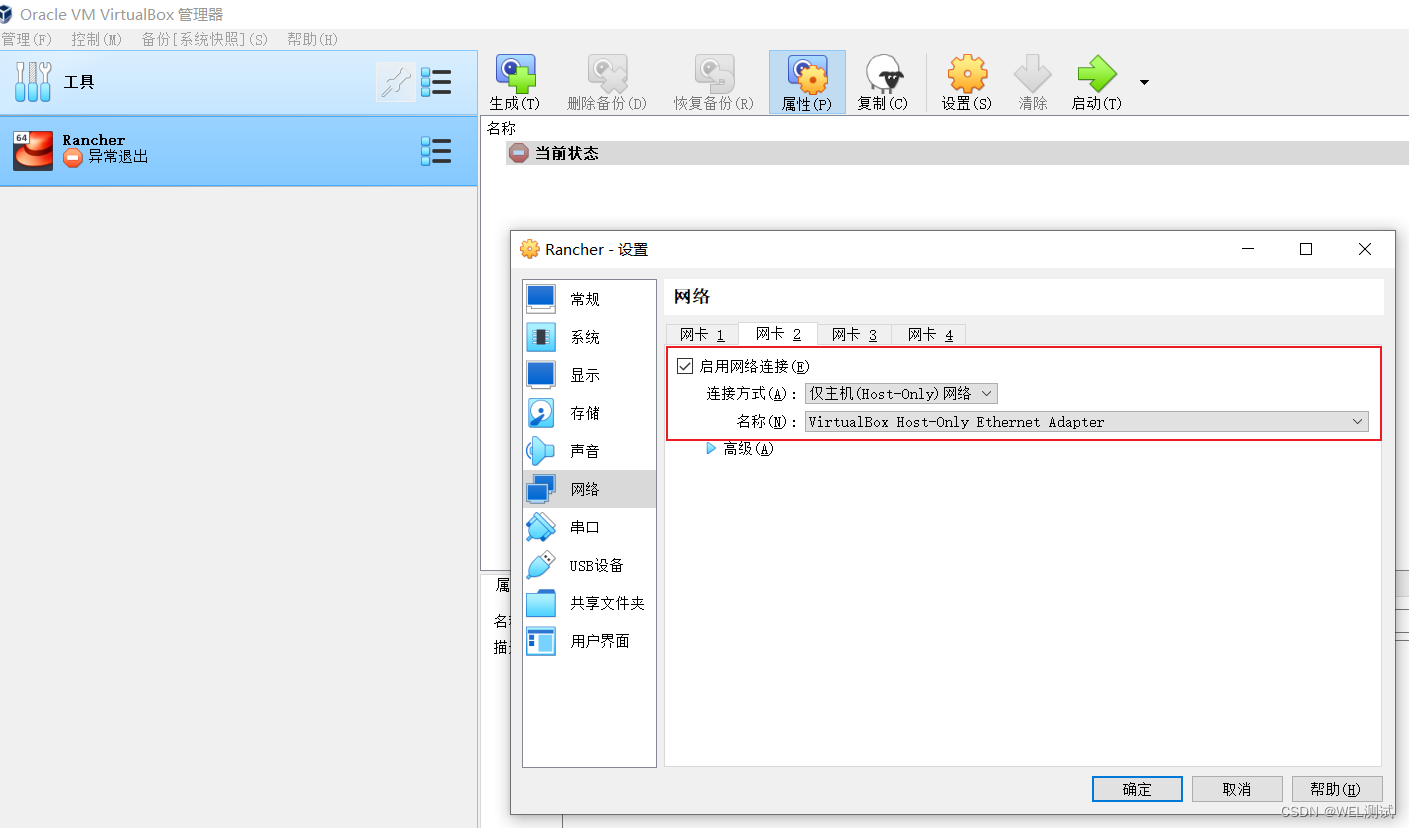1409x828 pixels.
Task: Click the pin tool icon beside 工具
Action: click(x=396, y=82)
